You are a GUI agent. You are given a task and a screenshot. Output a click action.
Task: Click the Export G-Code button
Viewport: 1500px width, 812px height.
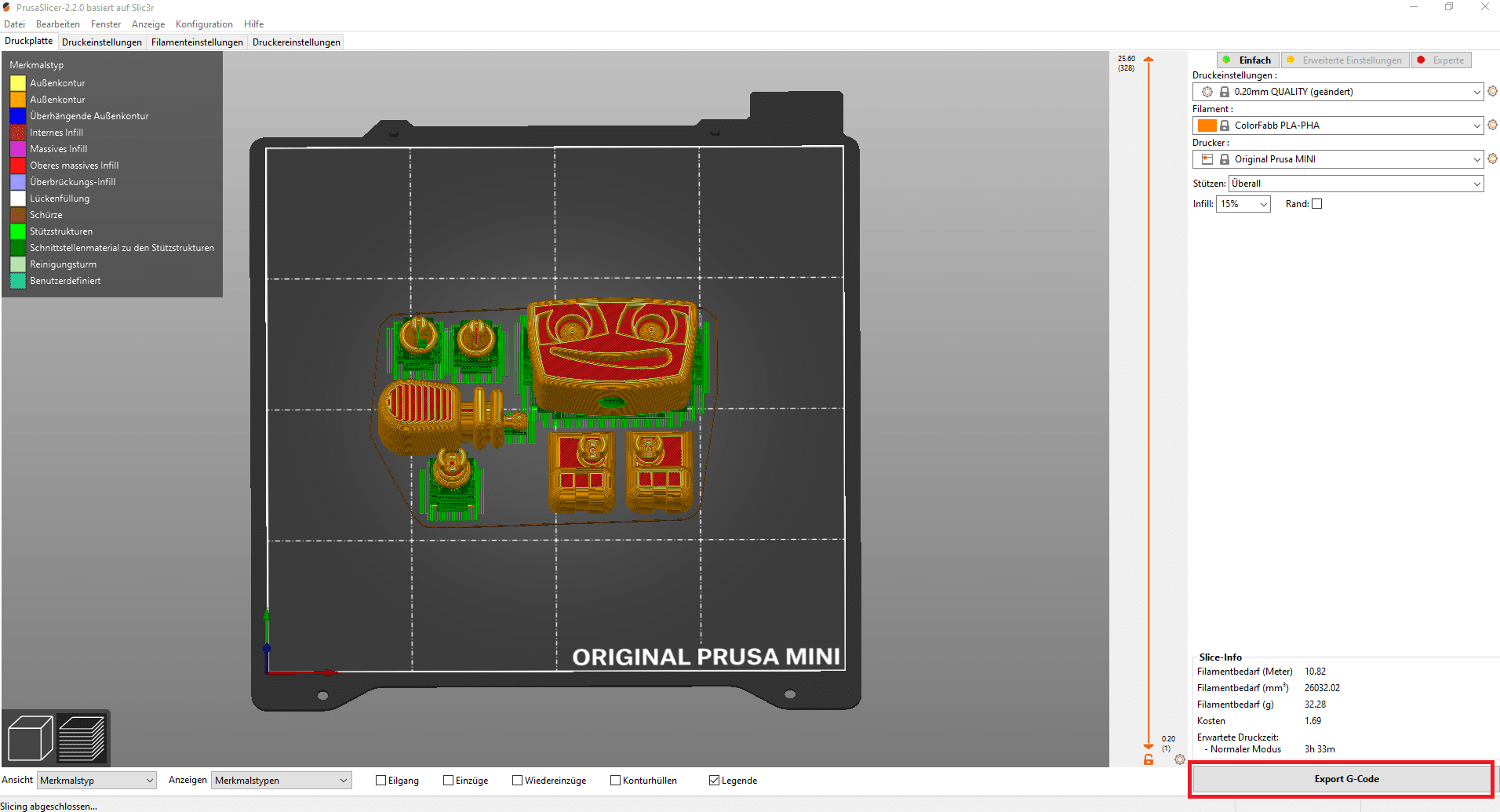tap(1342, 779)
